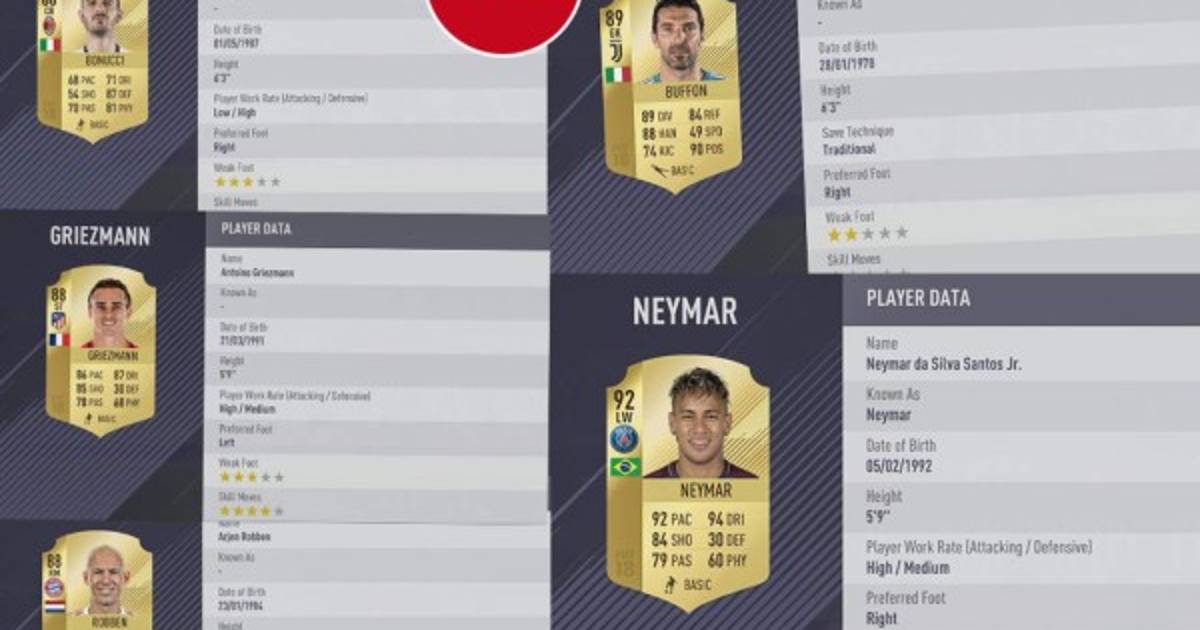Select Neymar's player portrait
This screenshot has width=1200, height=630.
[x=700, y=423]
